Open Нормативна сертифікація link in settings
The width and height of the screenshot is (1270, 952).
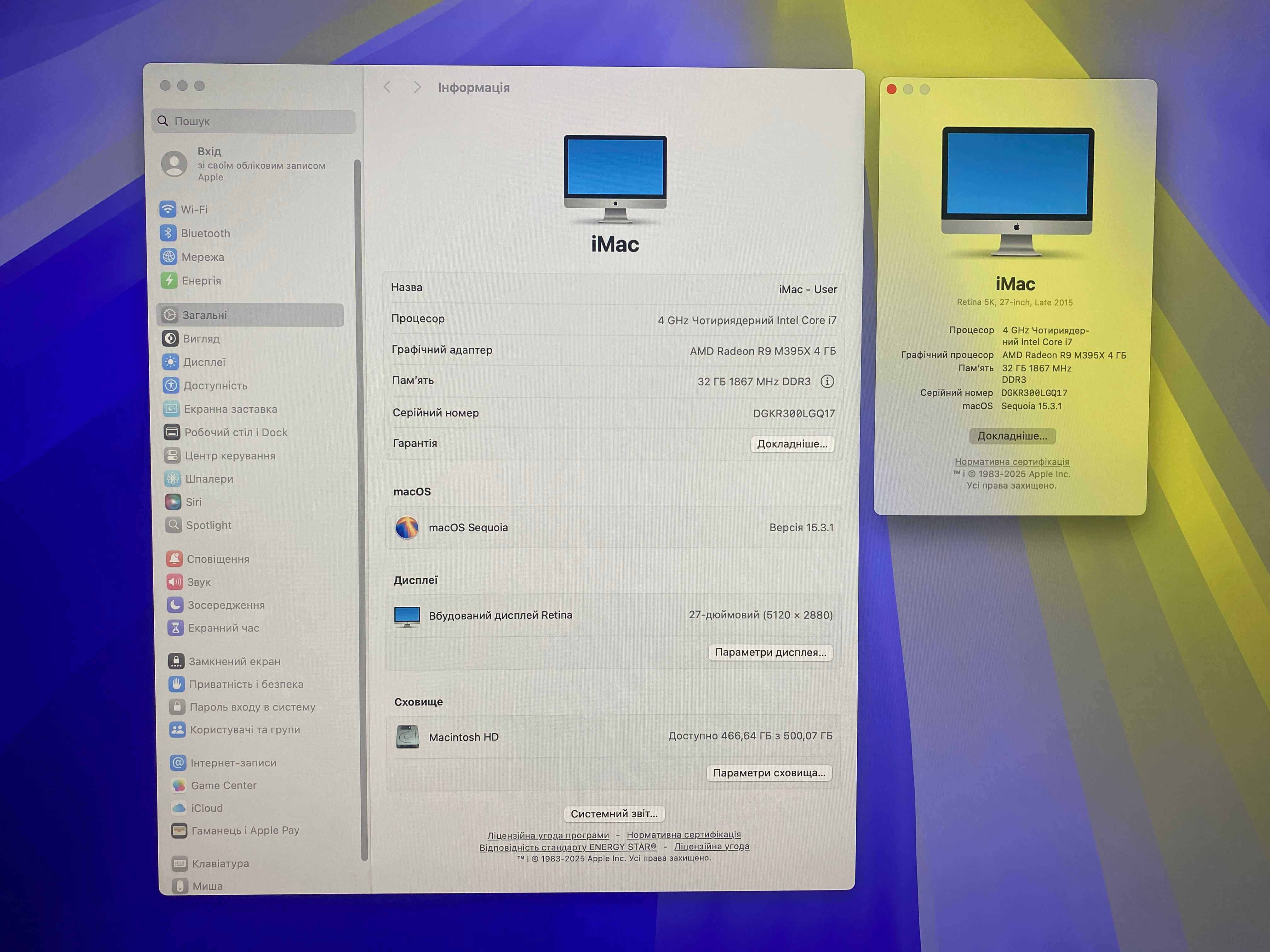[684, 834]
